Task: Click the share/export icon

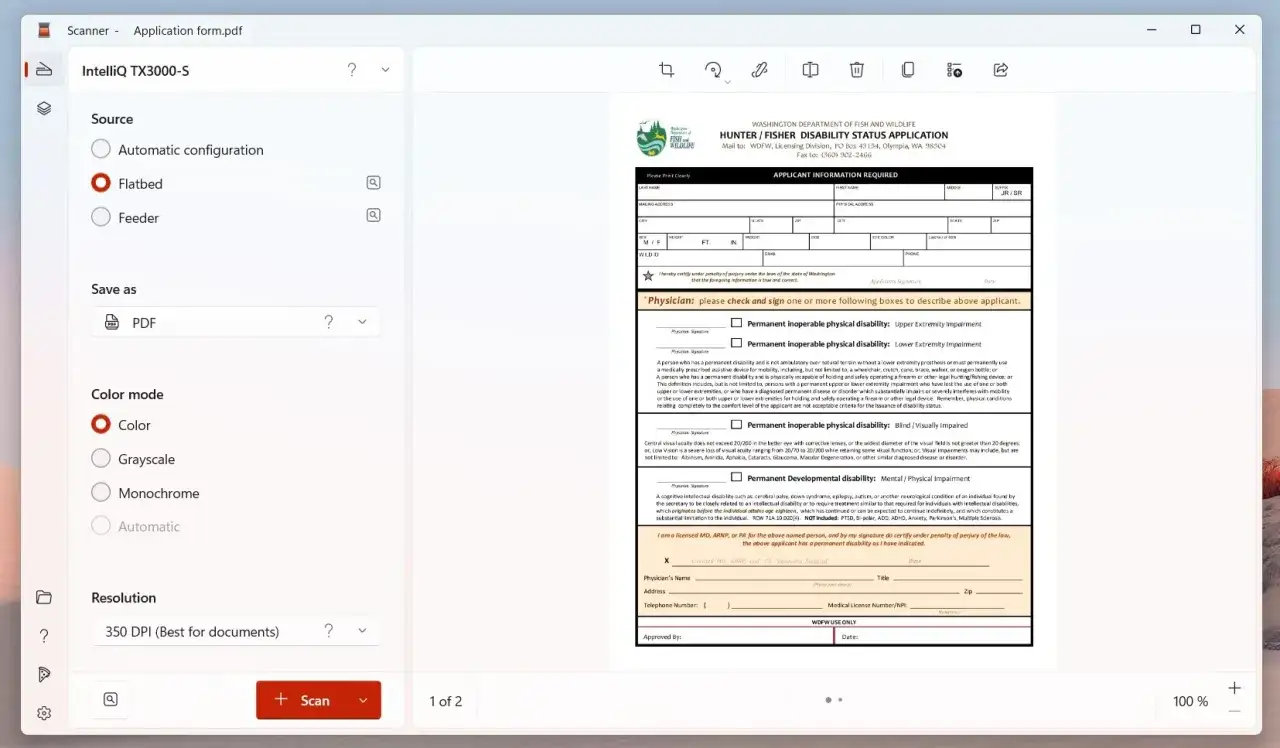Action: (1001, 70)
